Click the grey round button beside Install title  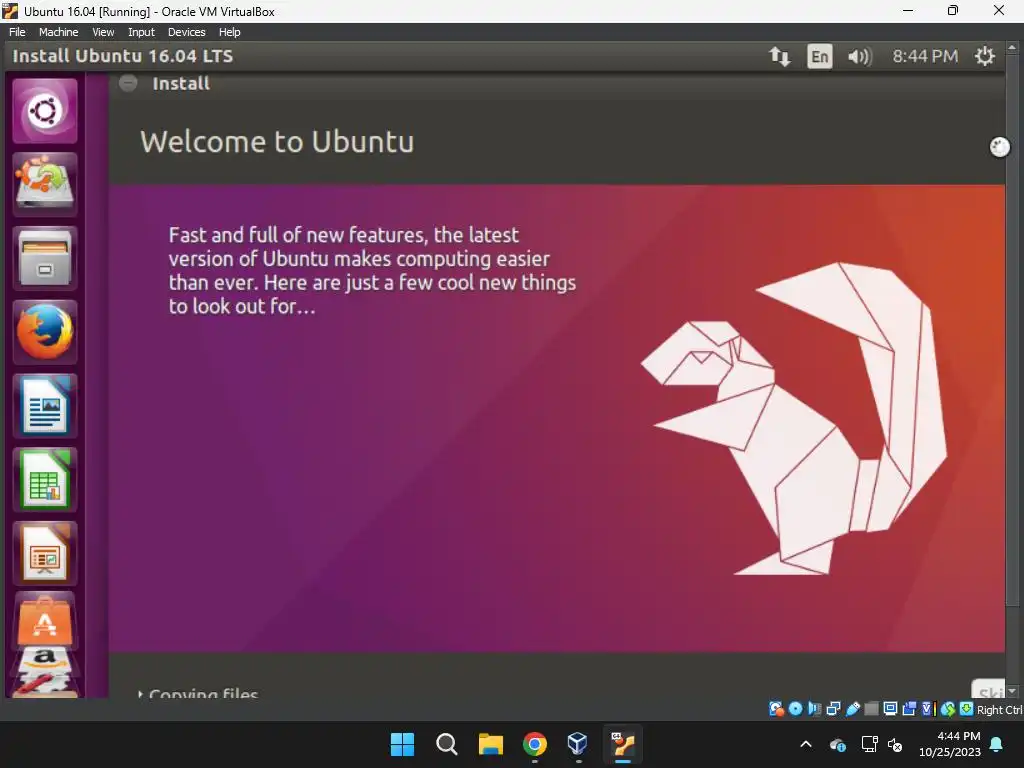tap(128, 83)
